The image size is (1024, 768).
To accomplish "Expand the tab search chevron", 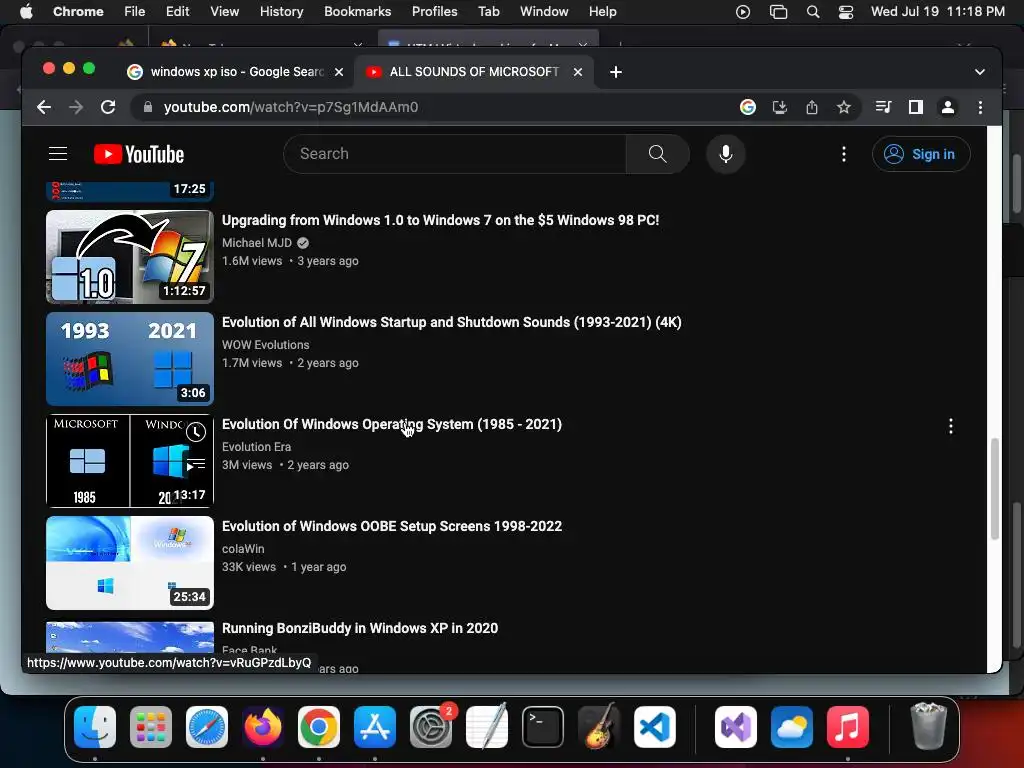I will 980,72.
